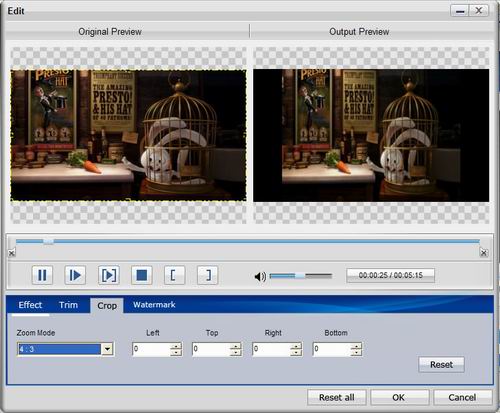This screenshot has height=413, width=500.
Task: Increase the Left crop value
Action: click(x=176, y=346)
